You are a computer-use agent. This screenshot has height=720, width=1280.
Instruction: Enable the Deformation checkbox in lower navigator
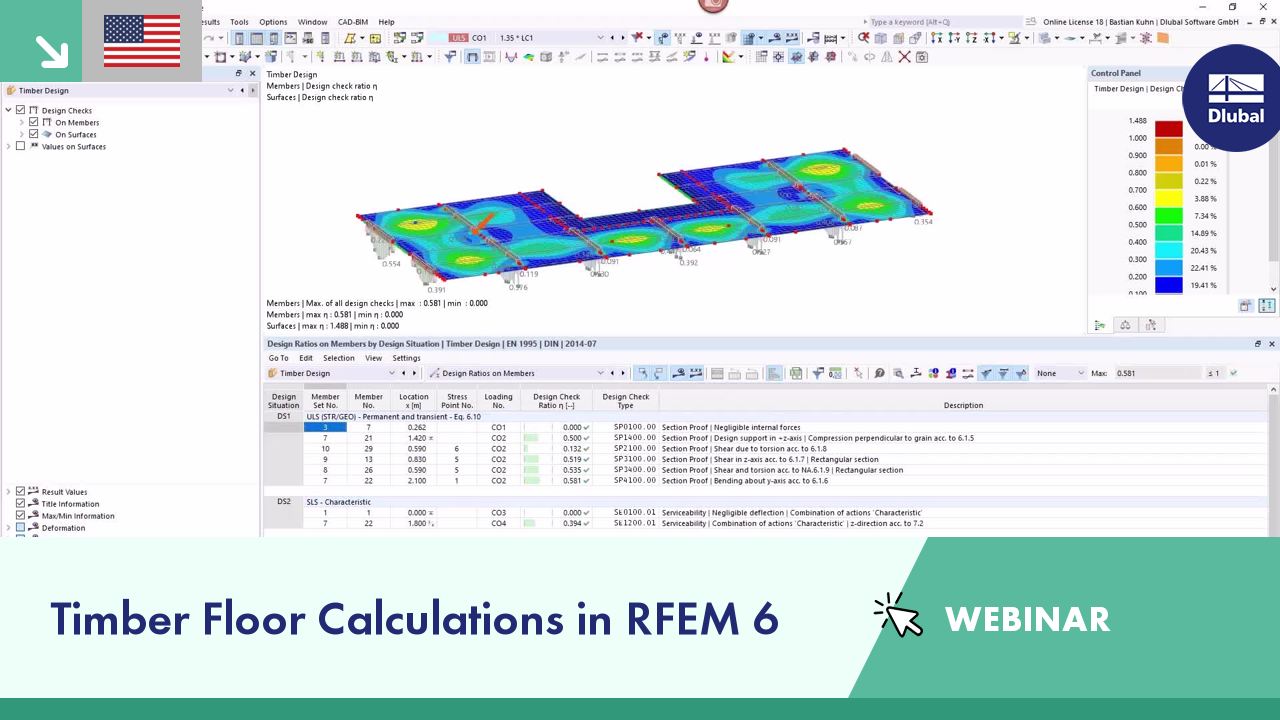click(x=20, y=527)
